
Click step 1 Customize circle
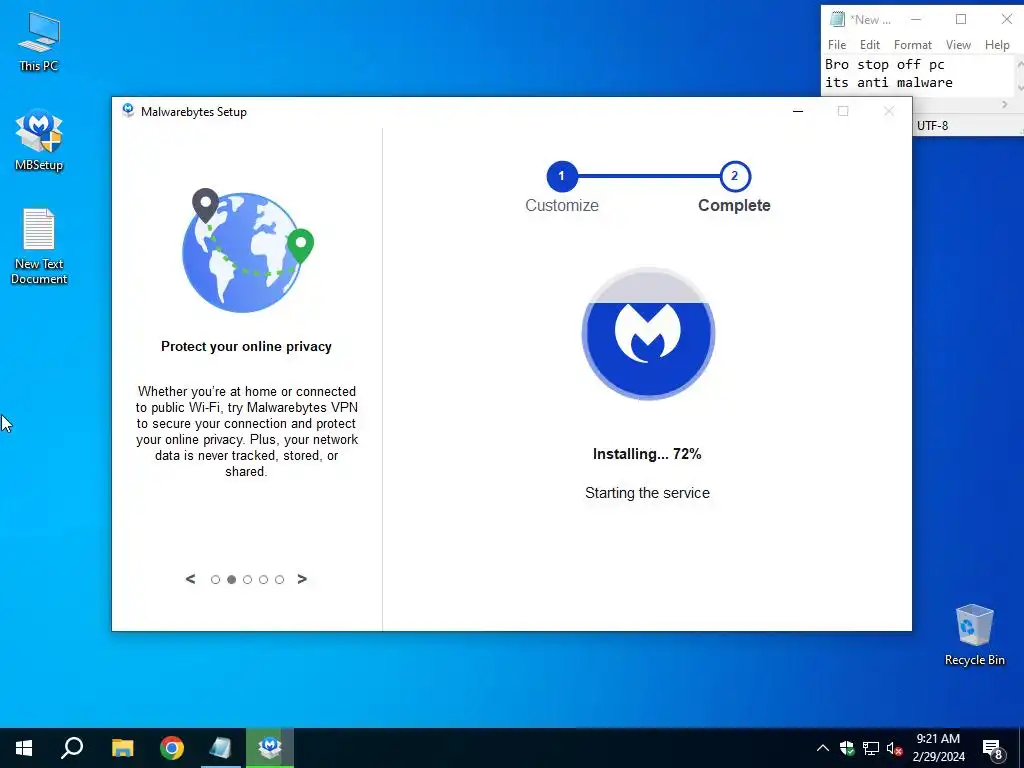pos(562,176)
